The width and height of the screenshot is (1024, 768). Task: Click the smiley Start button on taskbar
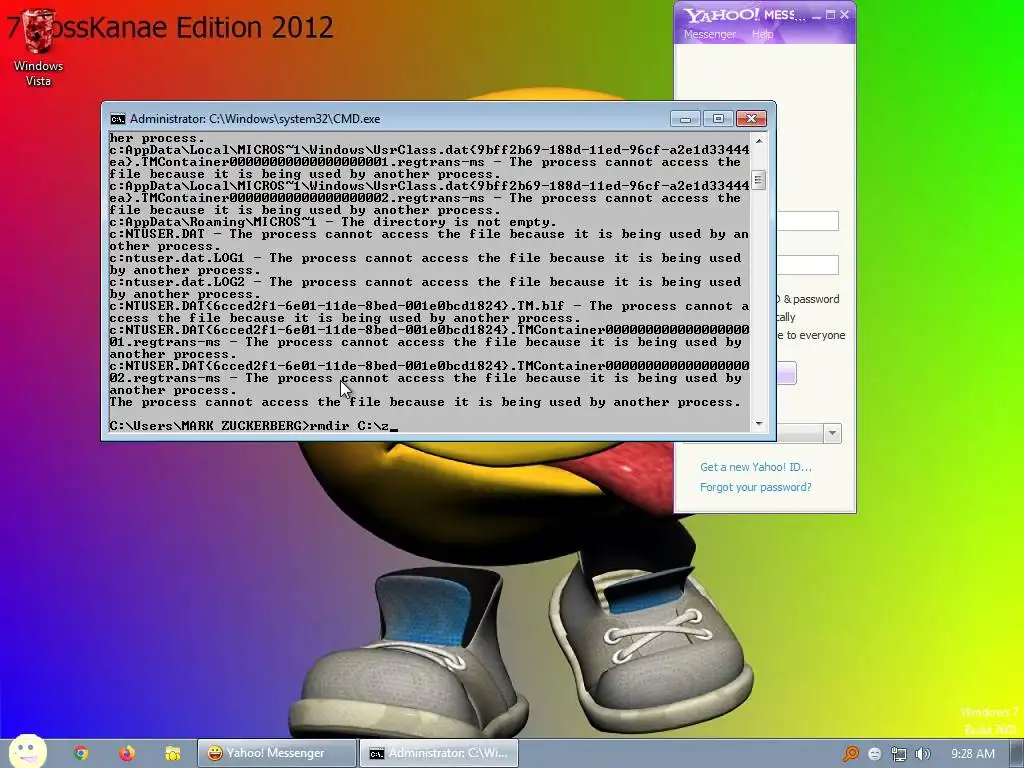click(x=27, y=751)
